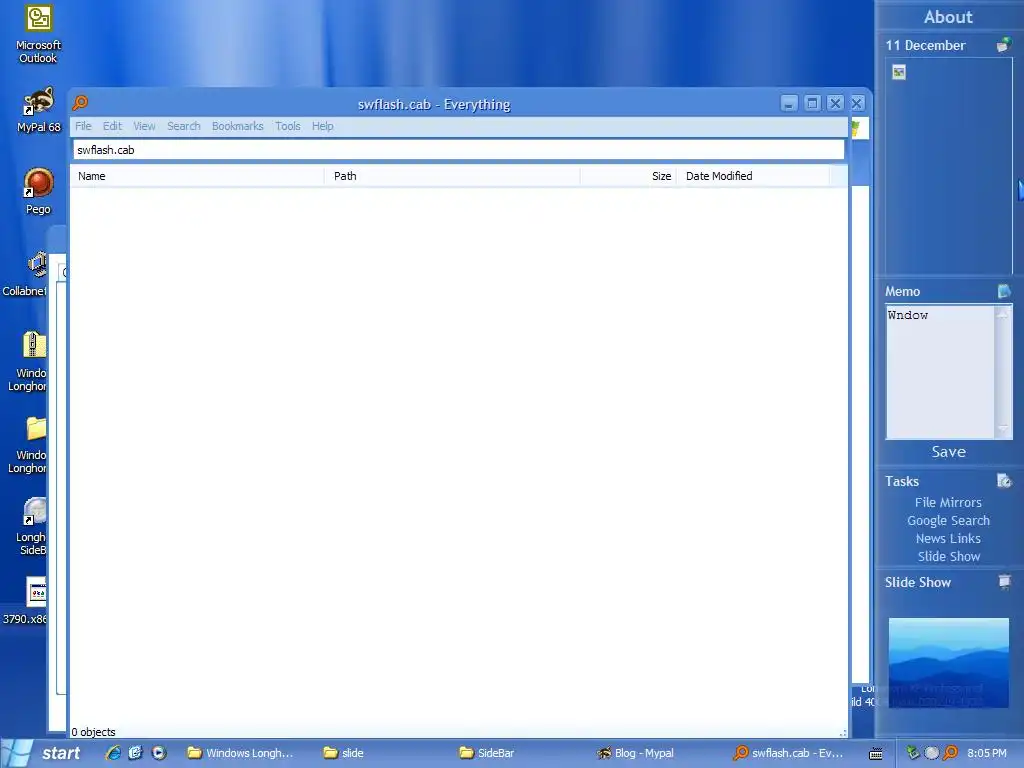Click the 0 objects status bar text

coord(93,732)
